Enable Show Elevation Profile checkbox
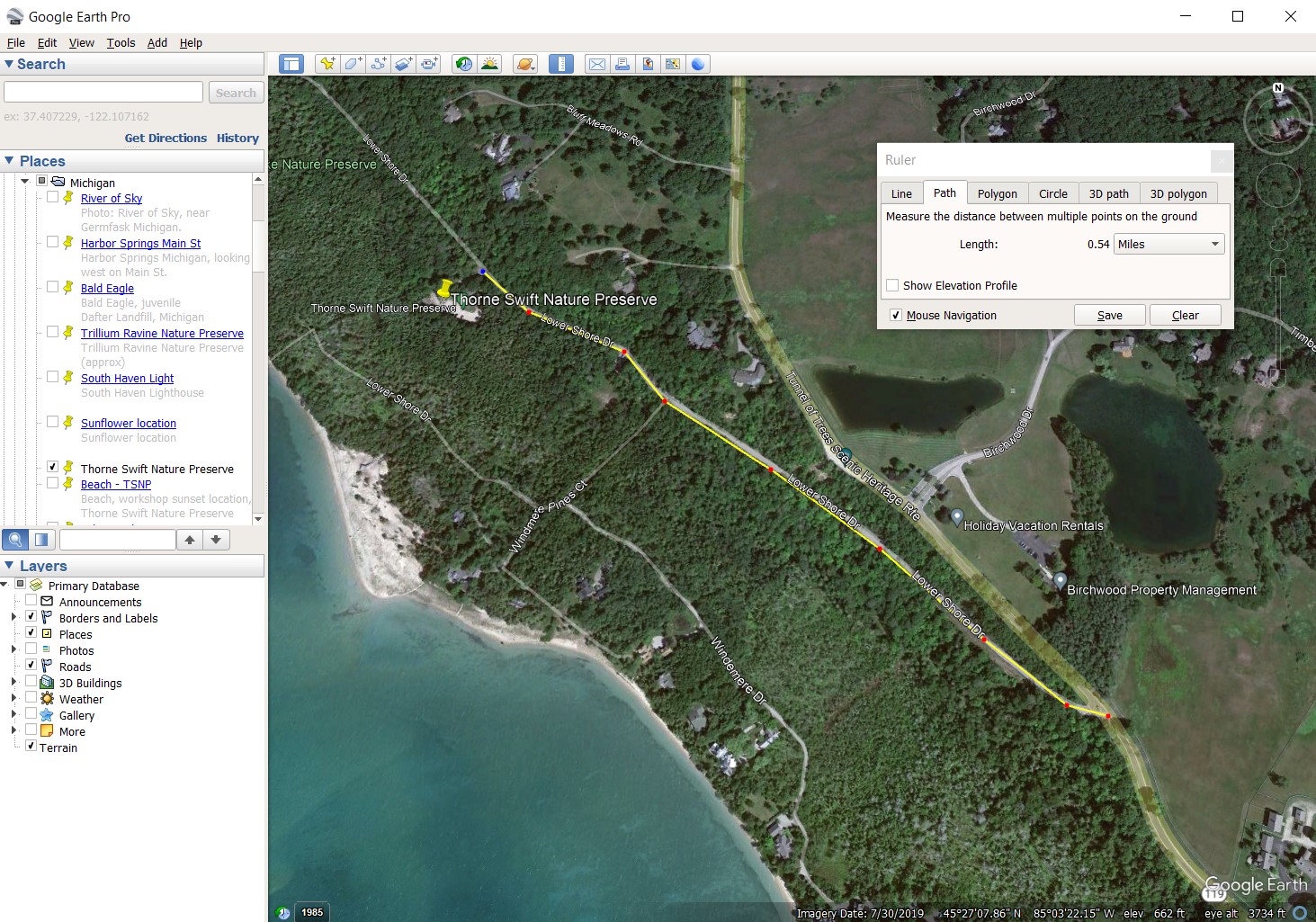The height and width of the screenshot is (922, 1316). point(892,285)
